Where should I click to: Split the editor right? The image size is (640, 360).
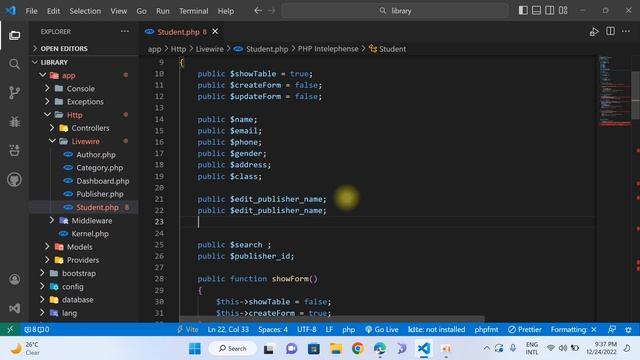coord(610,31)
